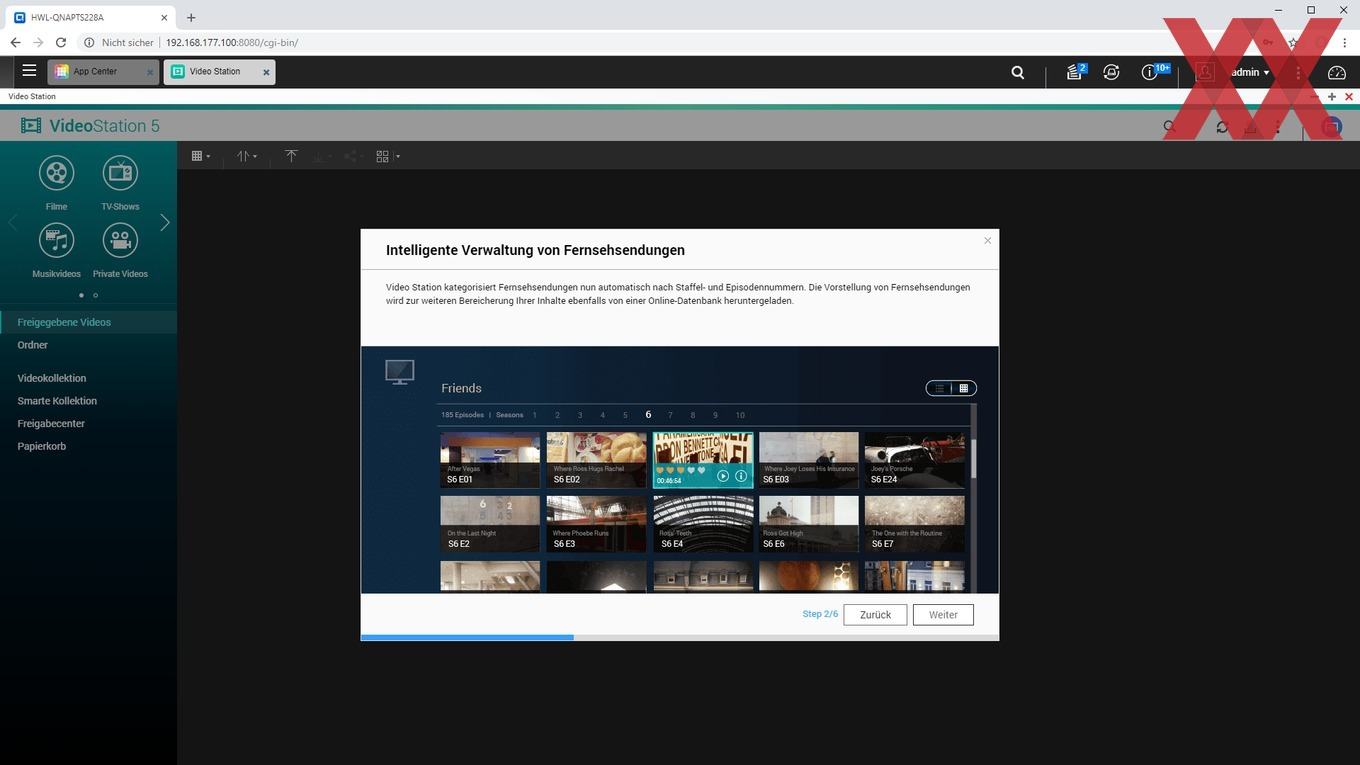Open the sort order dropdown

click(x=247, y=156)
